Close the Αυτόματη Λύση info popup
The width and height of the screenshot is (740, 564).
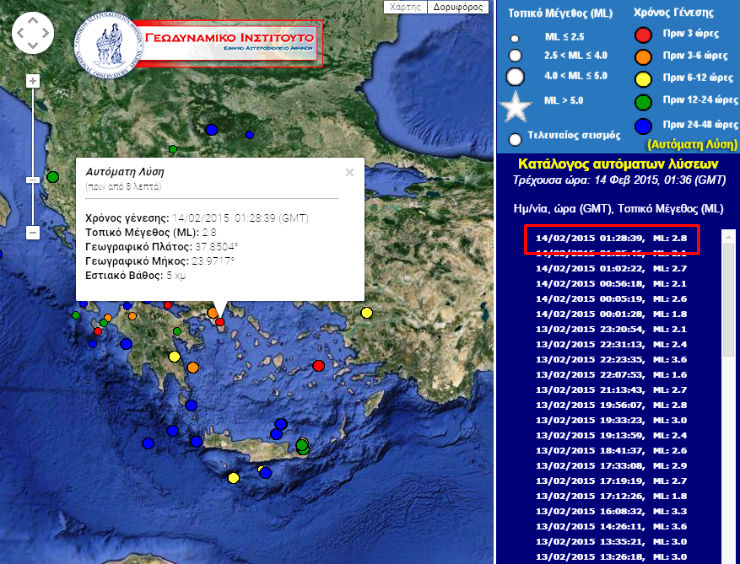pyautogui.click(x=349, y=172)
